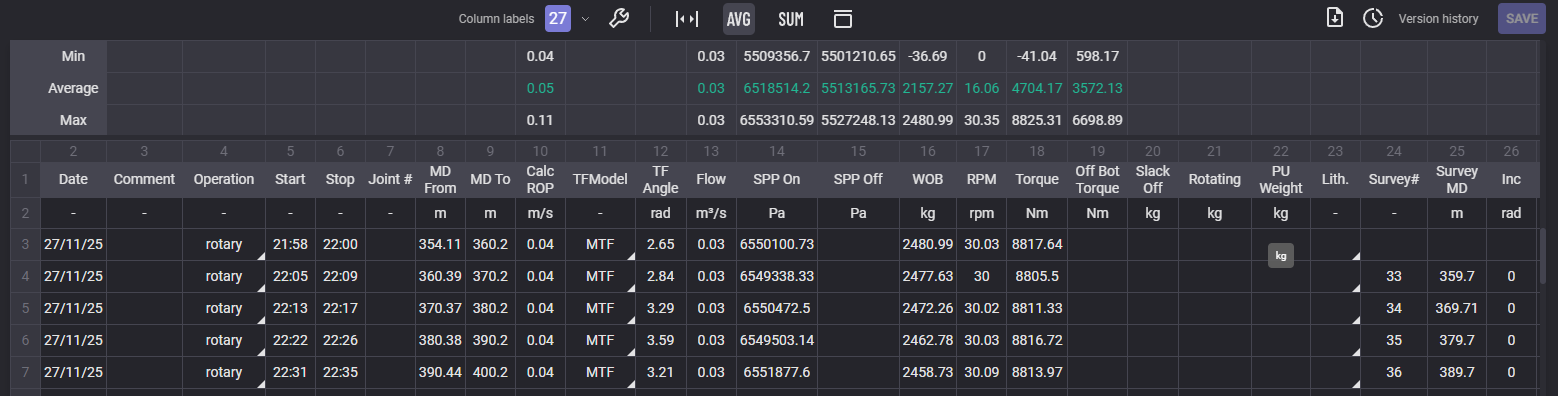Click the Average statistics row label
Viewport: 1558px width, 396px height.
pos(73,88)
